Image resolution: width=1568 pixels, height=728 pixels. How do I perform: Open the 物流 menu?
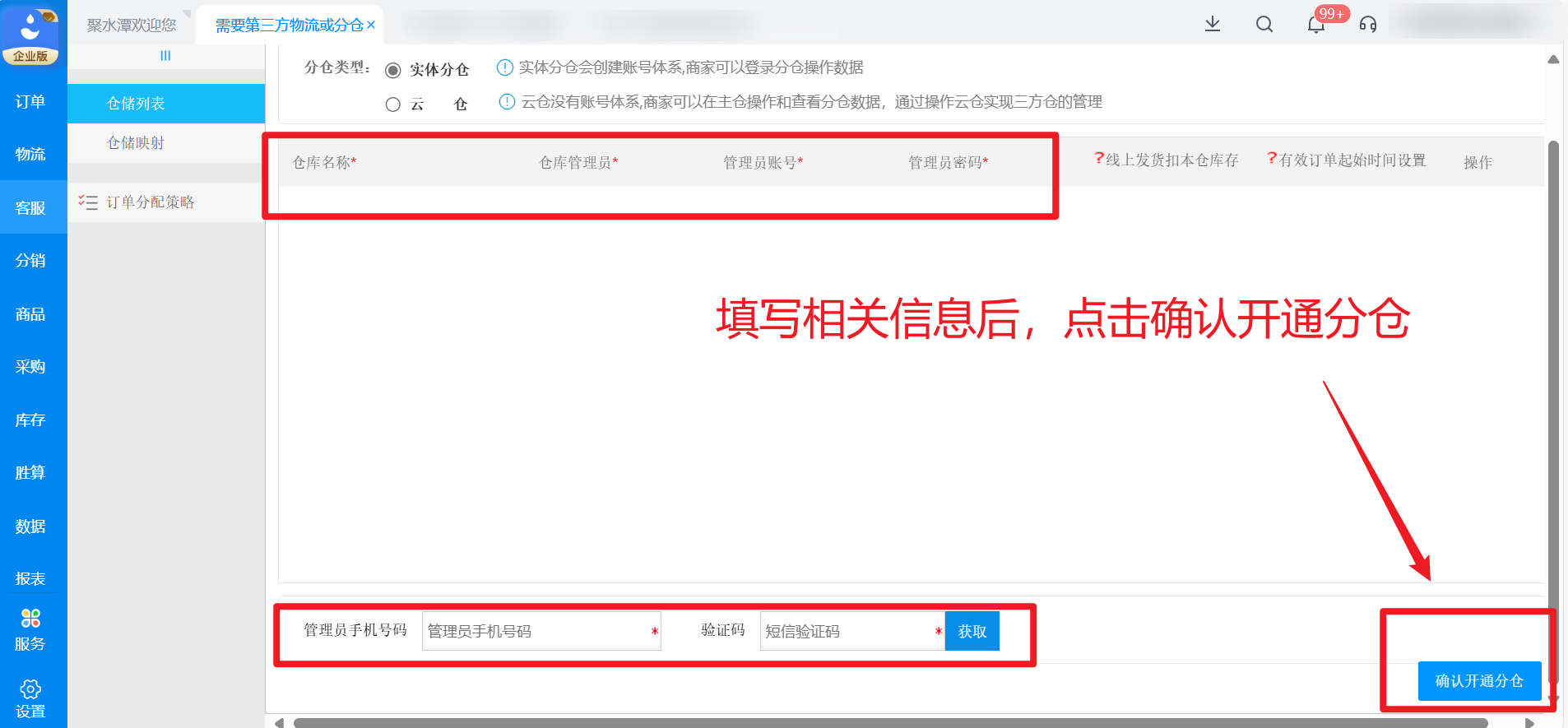pyautogui.click(x=30, y=154)
